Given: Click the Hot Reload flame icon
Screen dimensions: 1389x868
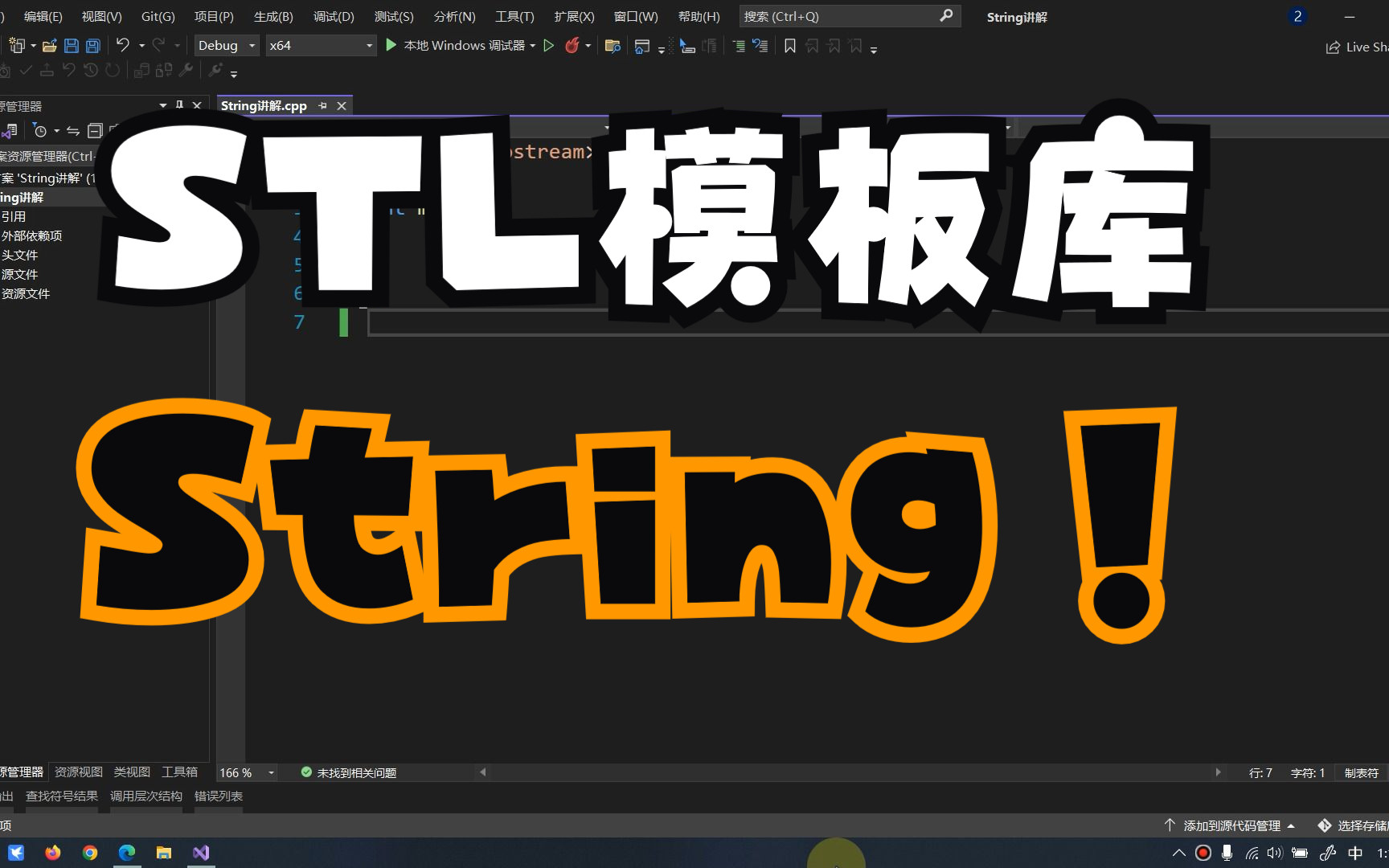Looking at the screenshot, I should (572, 46).
